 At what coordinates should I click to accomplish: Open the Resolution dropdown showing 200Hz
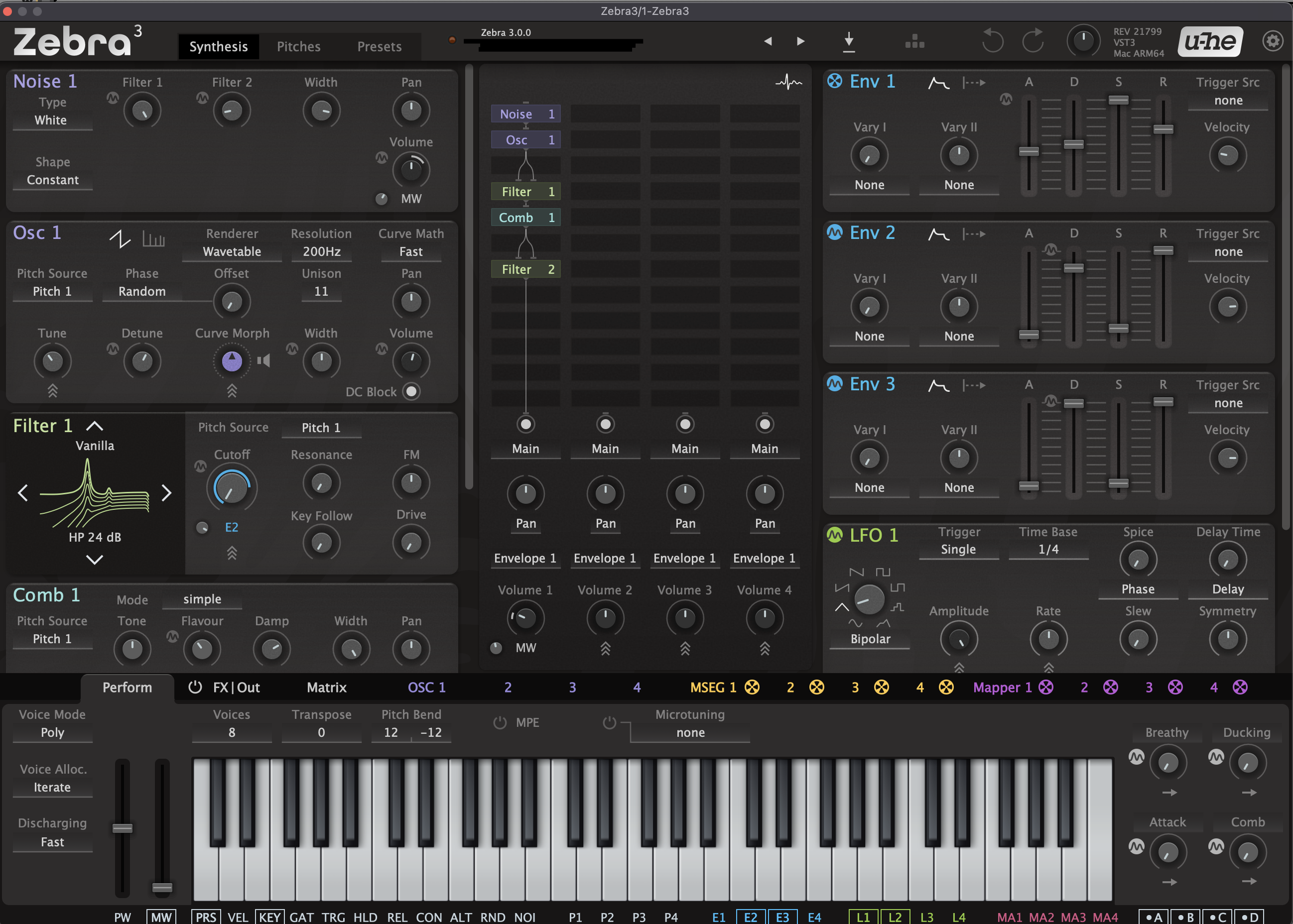(x=322, y=251)
